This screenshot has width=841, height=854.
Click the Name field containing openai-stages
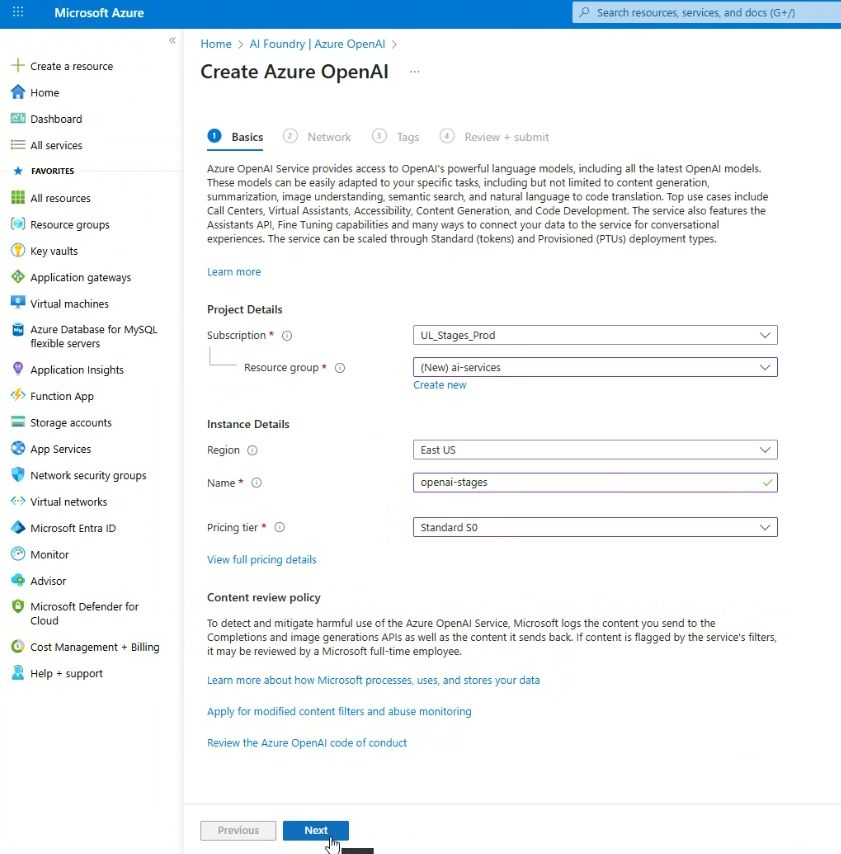(585, 482)
